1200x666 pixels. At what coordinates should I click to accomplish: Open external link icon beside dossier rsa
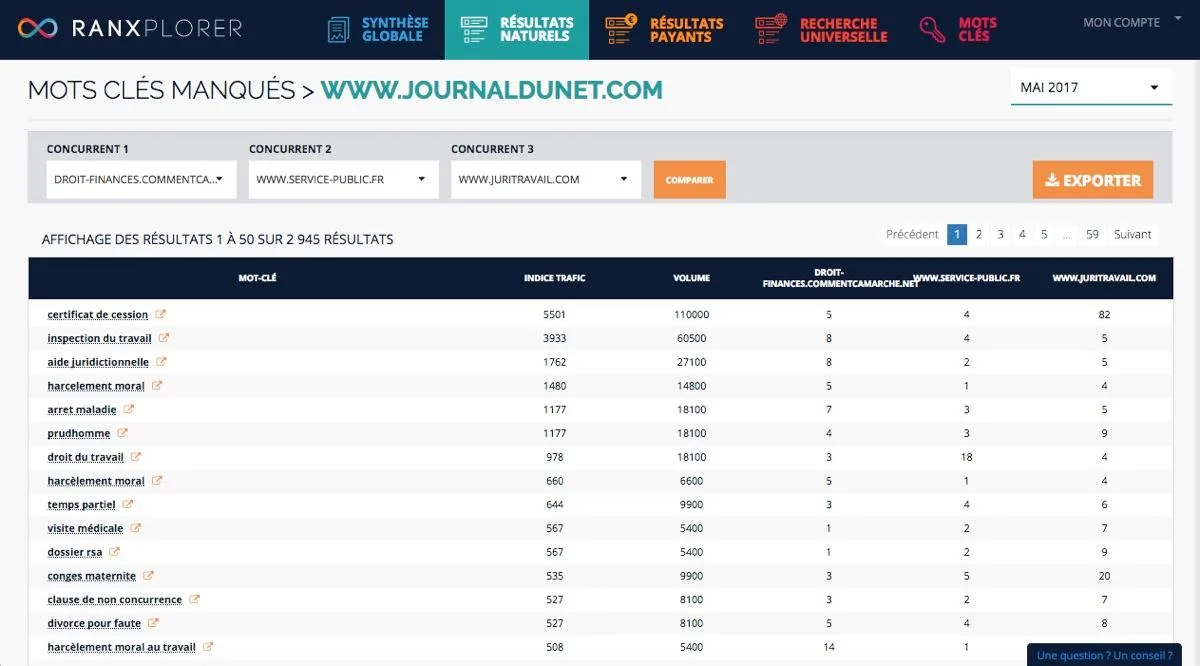coord(114,552)
